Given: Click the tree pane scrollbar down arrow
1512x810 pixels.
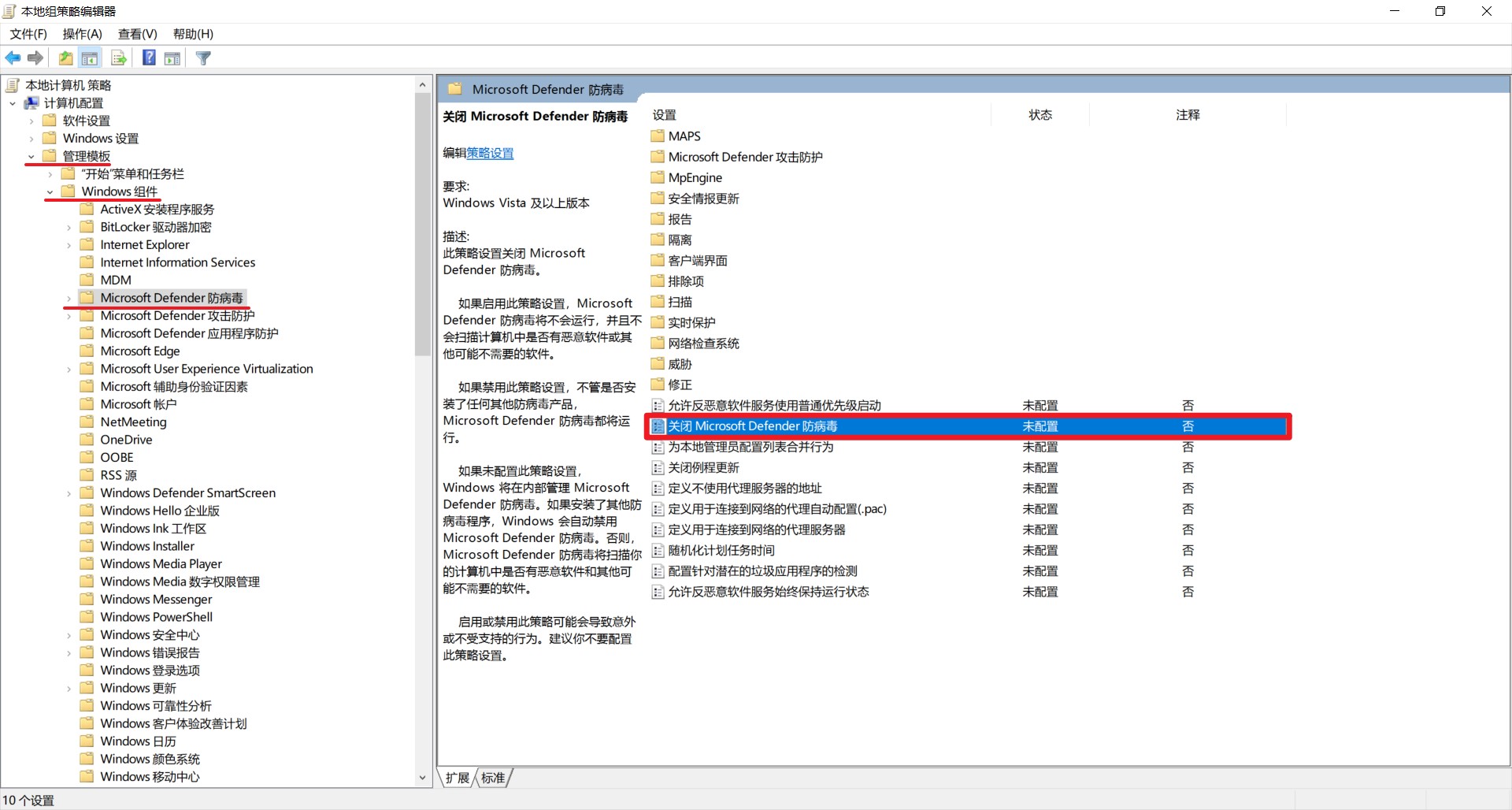Looking at the screenshot, I should point(423,778).
